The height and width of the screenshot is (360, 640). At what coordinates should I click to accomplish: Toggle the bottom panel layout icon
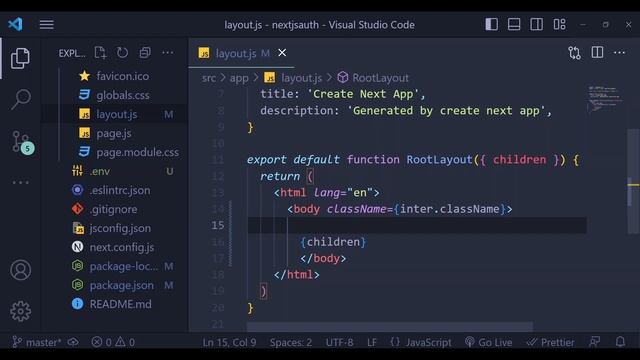pyautogui.click(x=514, y=24)
